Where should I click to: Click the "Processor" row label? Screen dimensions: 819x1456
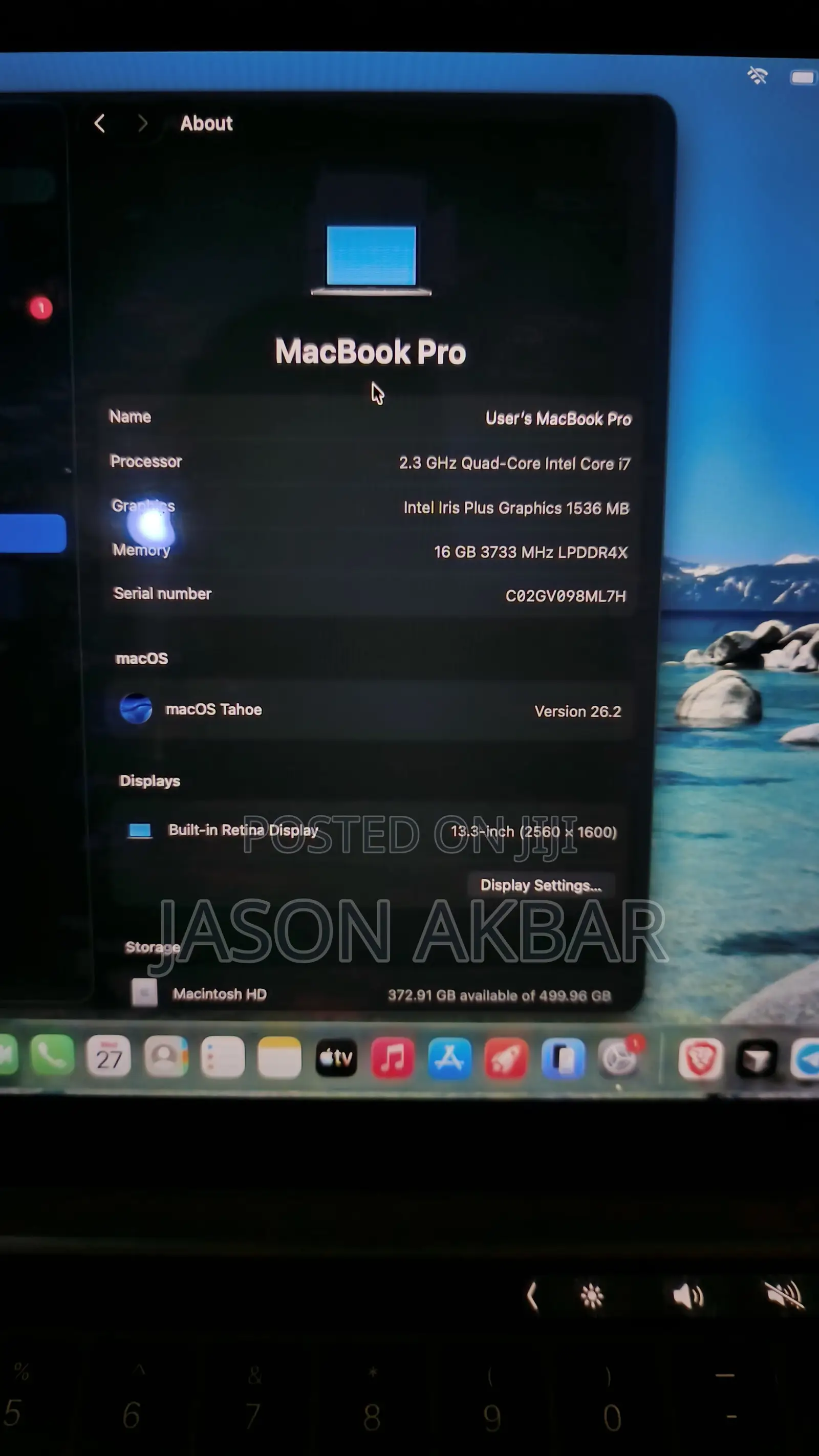tap(146, 461)
